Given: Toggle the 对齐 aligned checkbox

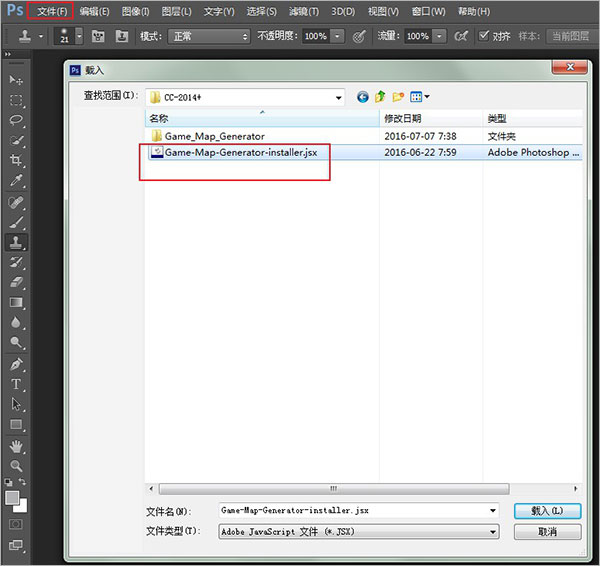Looking at the screenshot, I should point(484,36).
